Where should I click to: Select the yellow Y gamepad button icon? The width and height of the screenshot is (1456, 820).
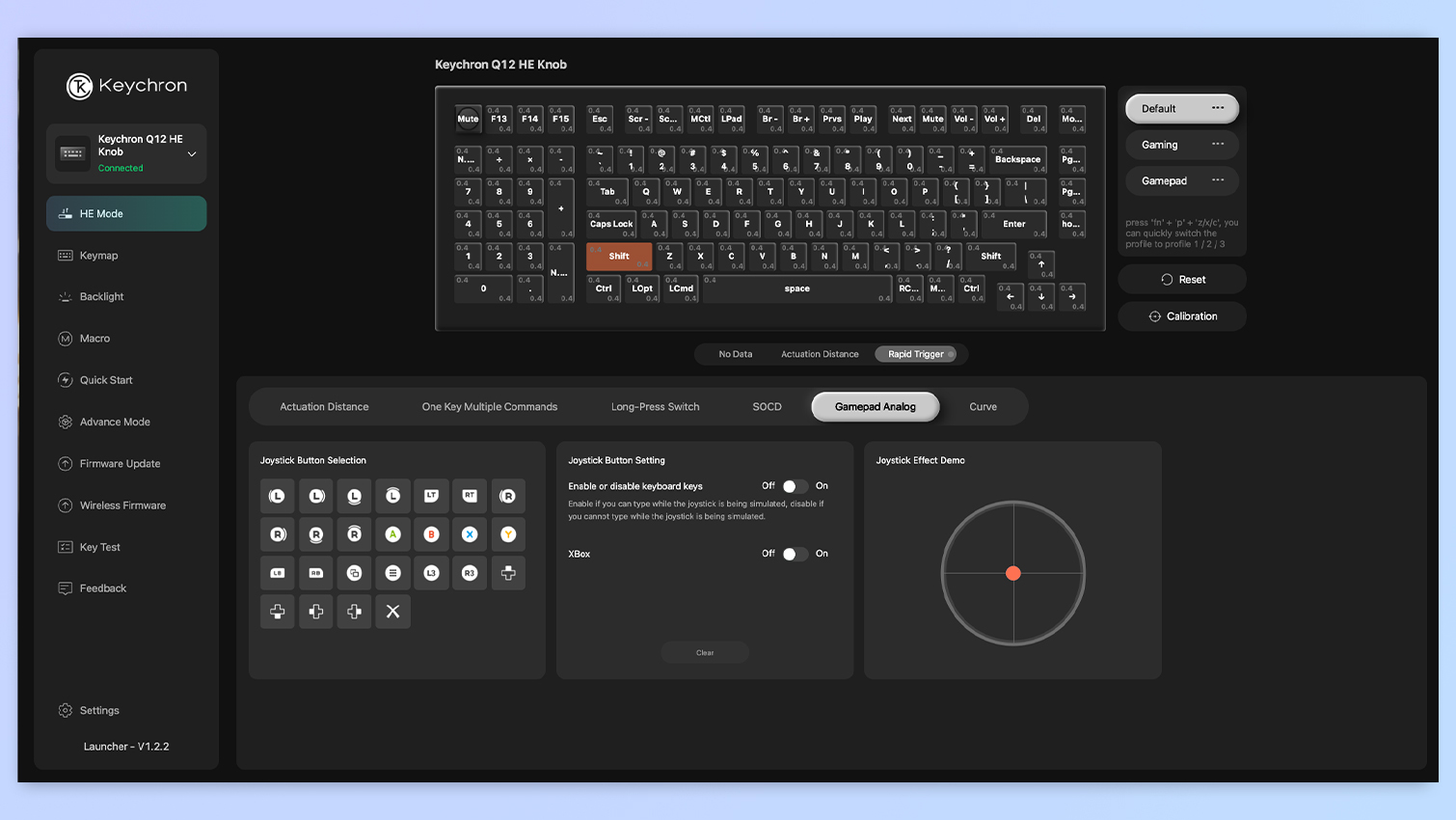508,533
